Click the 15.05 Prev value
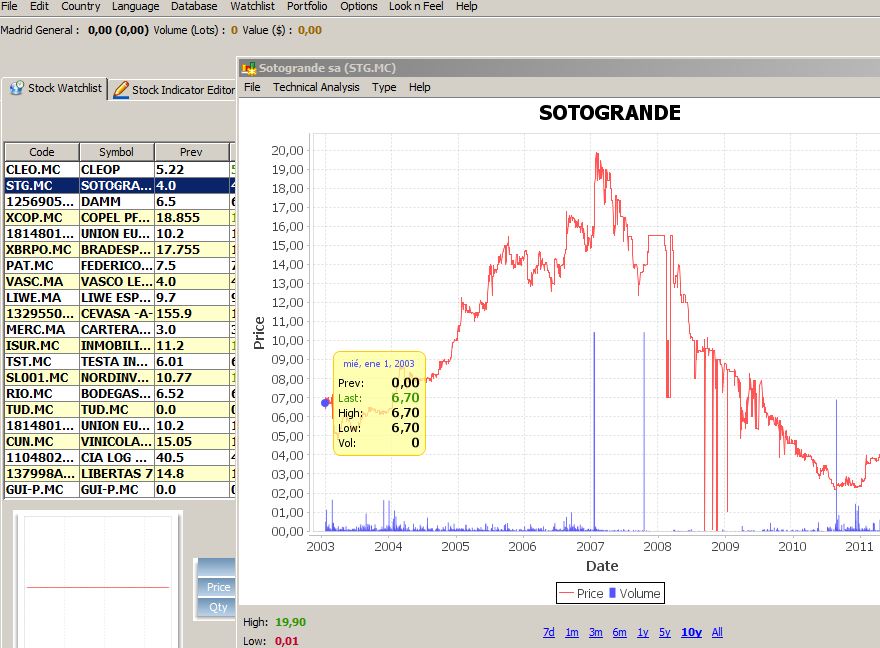This screenshot has height=648, width=880. [x=191, y=442]
